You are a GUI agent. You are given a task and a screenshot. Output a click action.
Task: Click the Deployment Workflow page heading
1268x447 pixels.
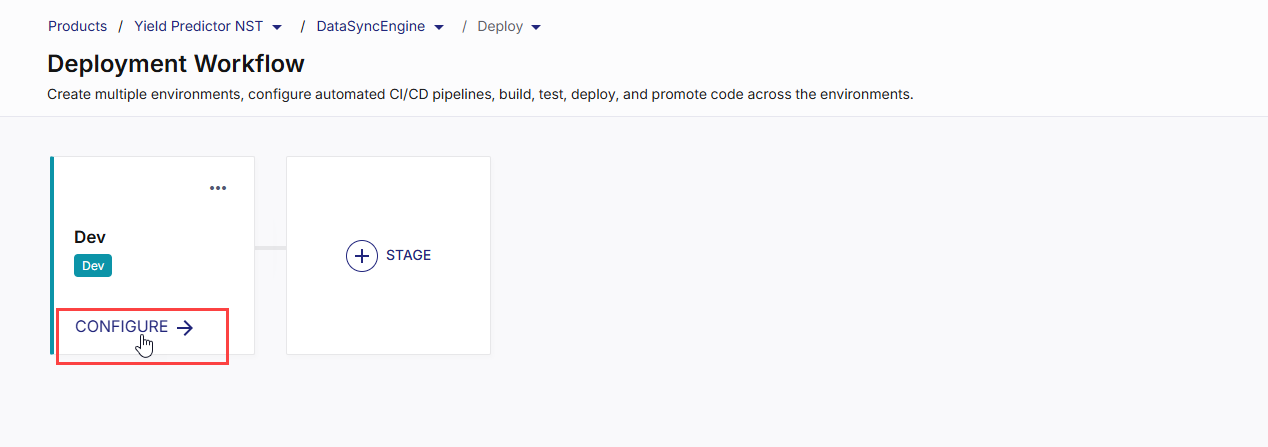coord(176,64)
